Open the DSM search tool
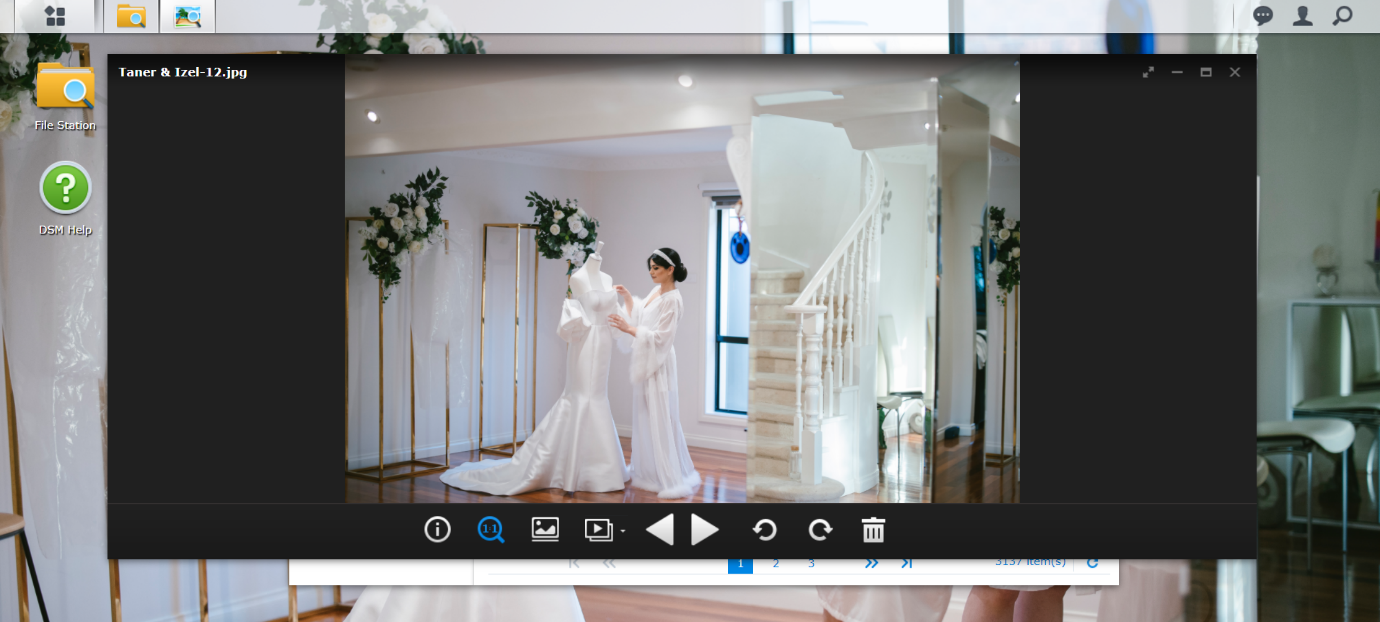Viewport: 1380px width, 622px height. coord(1342,16)
